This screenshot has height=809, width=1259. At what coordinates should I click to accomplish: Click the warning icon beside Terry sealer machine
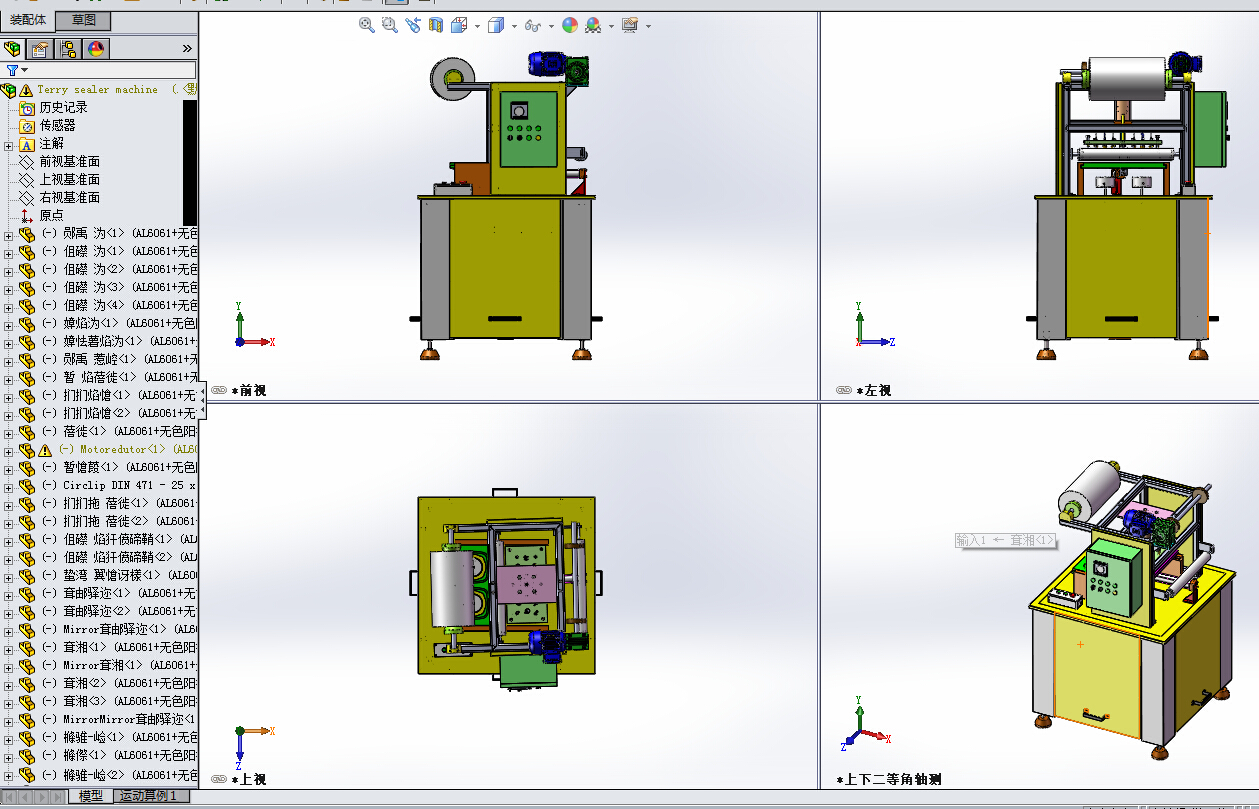(26, 90)
